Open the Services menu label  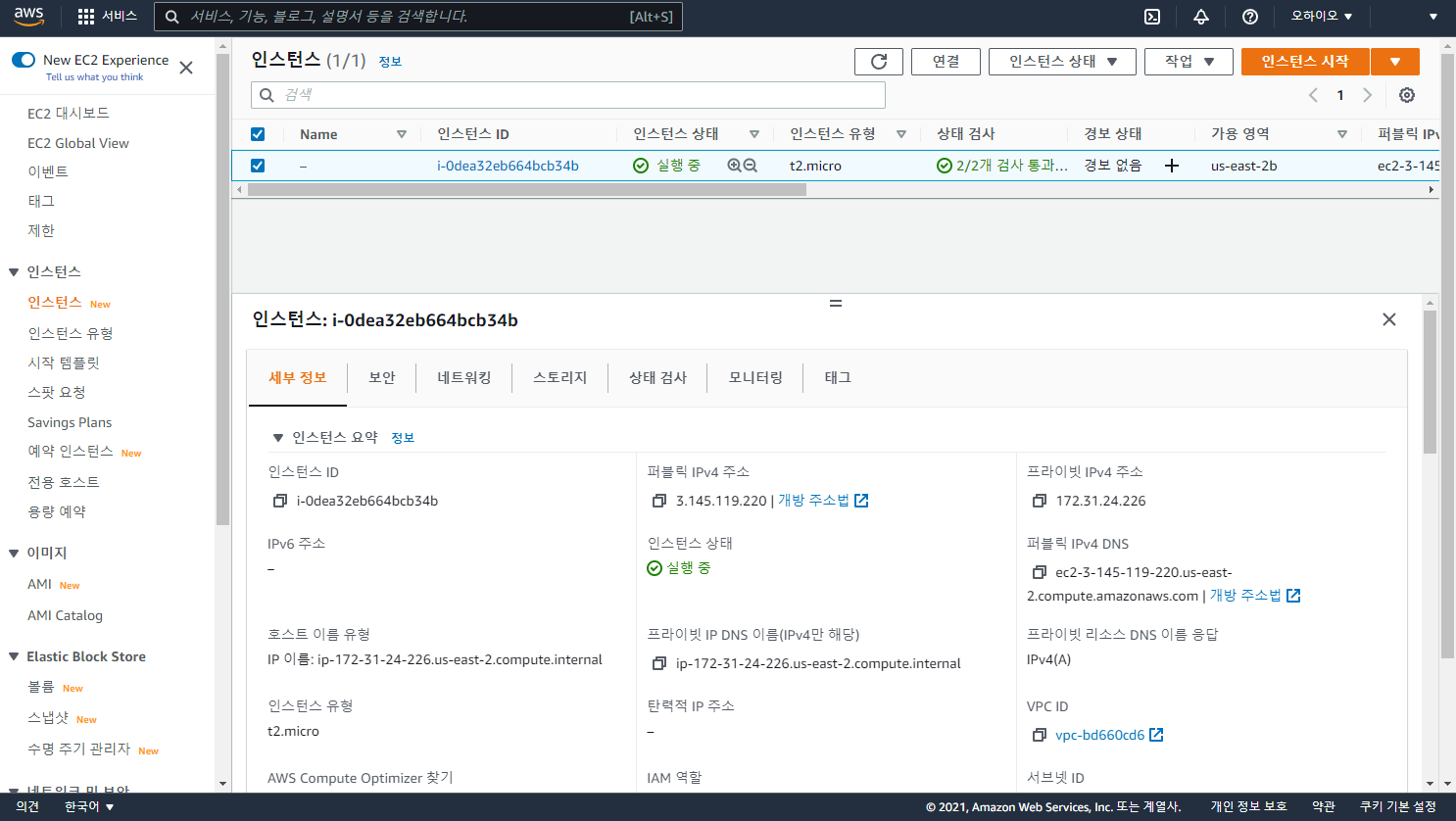120,17
